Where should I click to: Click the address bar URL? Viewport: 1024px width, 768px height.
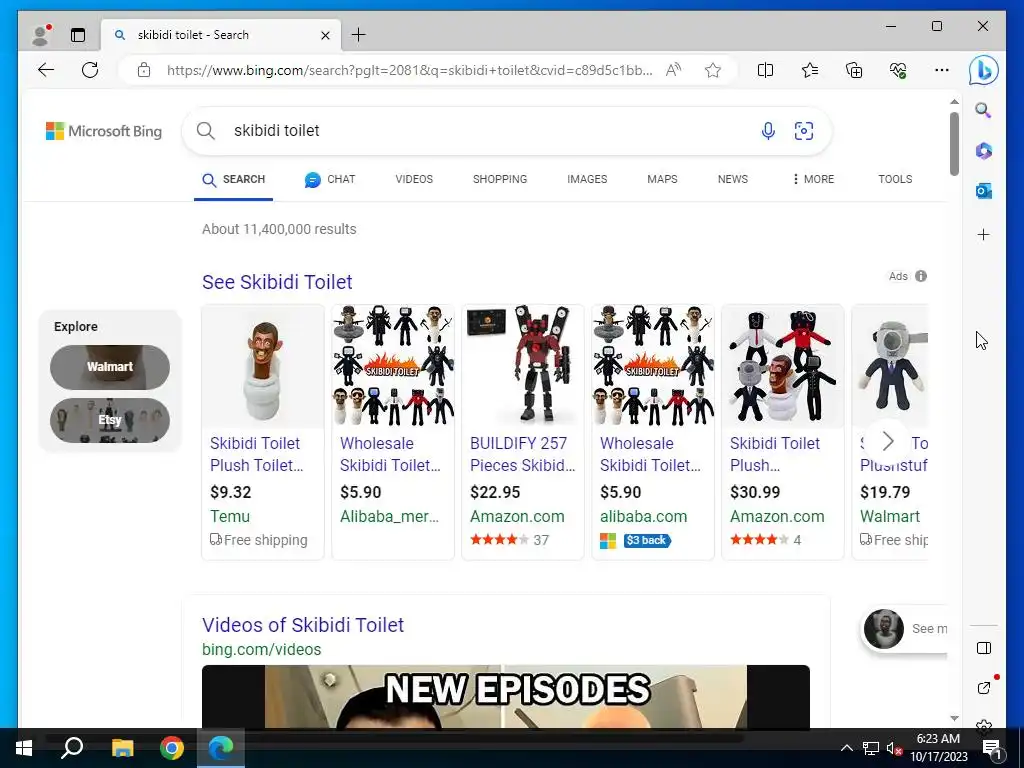coord(409,71)
